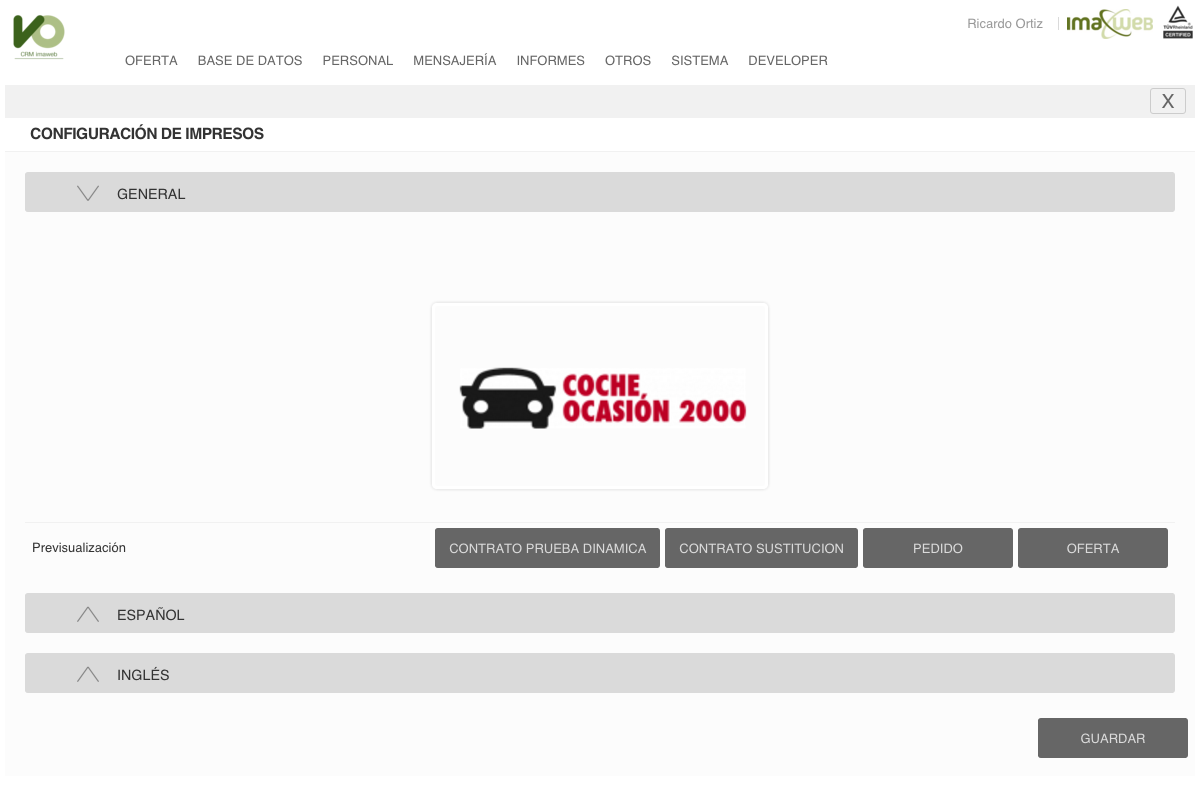Click the Ricardo Ortiz user name
This screenshot has height=786, width=1200.
tap(1005, 24)
